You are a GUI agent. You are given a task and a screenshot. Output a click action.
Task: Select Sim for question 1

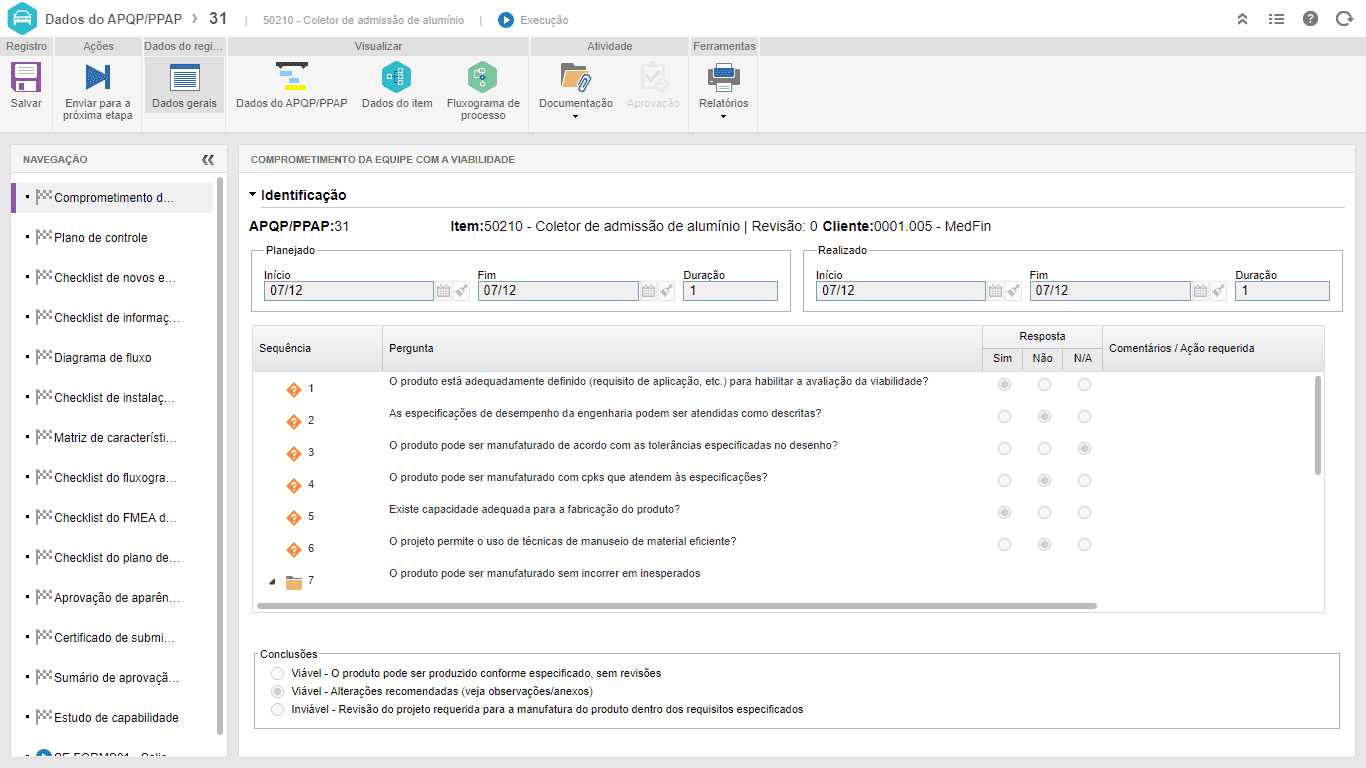pyautogui.click(x=1004, y=385)
